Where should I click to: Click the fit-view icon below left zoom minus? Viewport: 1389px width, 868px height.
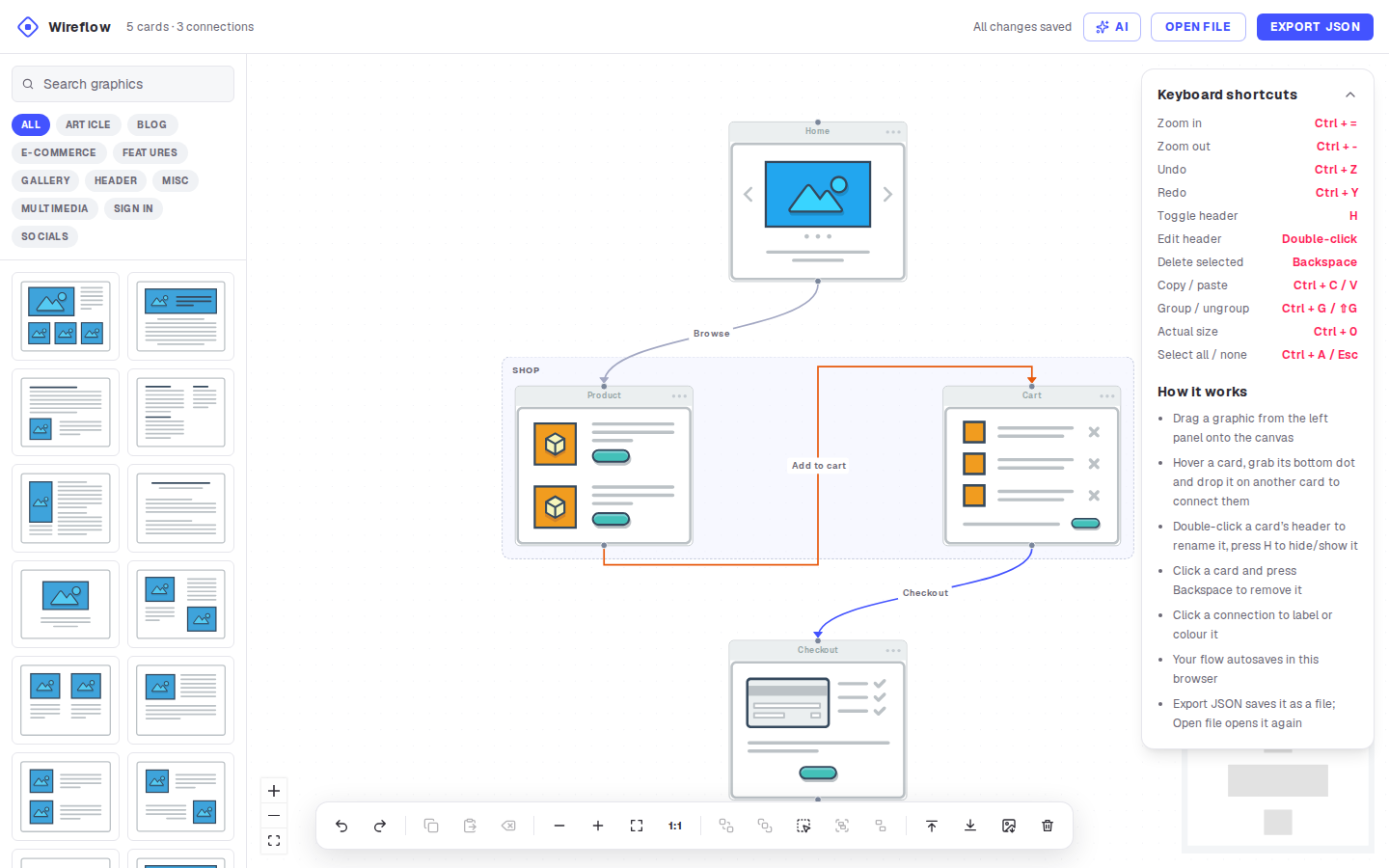pyautogui.click(x=274, y=841)
